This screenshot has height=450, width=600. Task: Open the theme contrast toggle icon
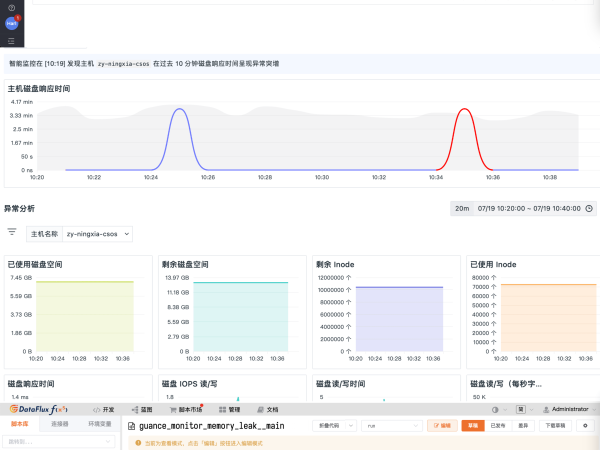coord(495,410)
